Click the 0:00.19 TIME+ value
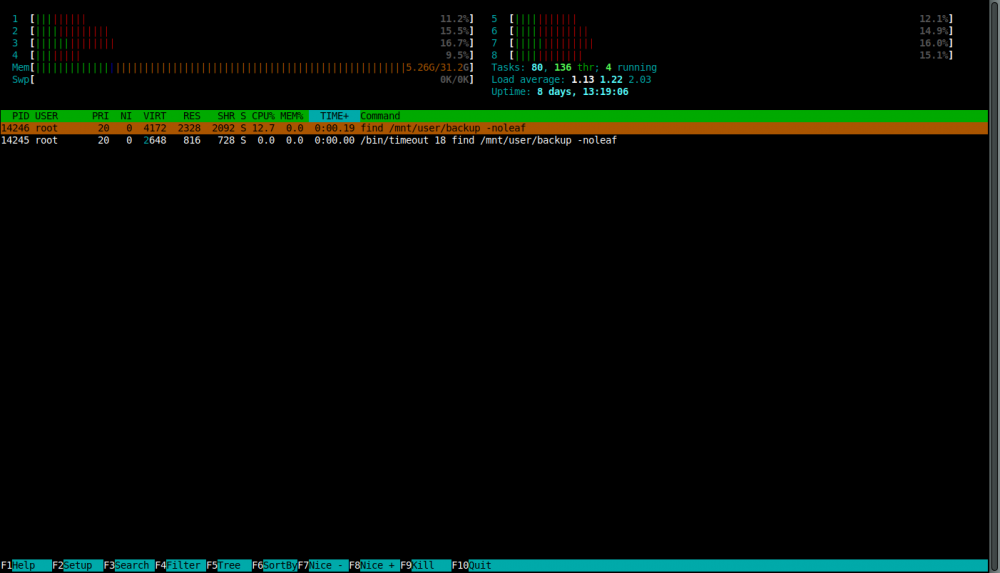Viewport: 1000px width, 573px height. 334,128
